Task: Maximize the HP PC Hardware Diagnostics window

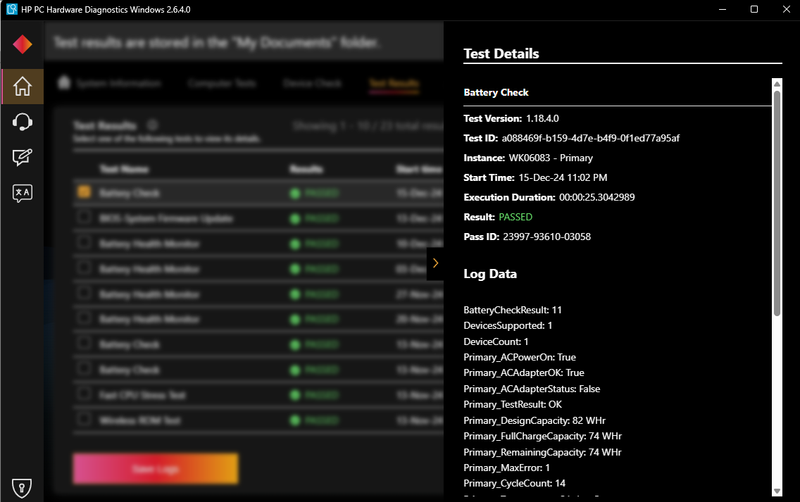Action: coord(754,9)
